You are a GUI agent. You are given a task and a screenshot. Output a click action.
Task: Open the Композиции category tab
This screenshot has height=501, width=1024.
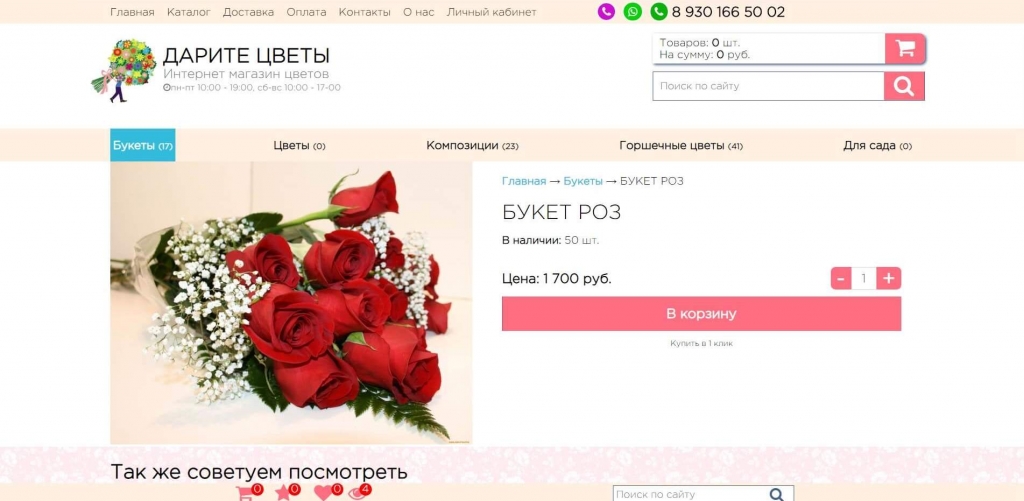click(x=472, y=146)
